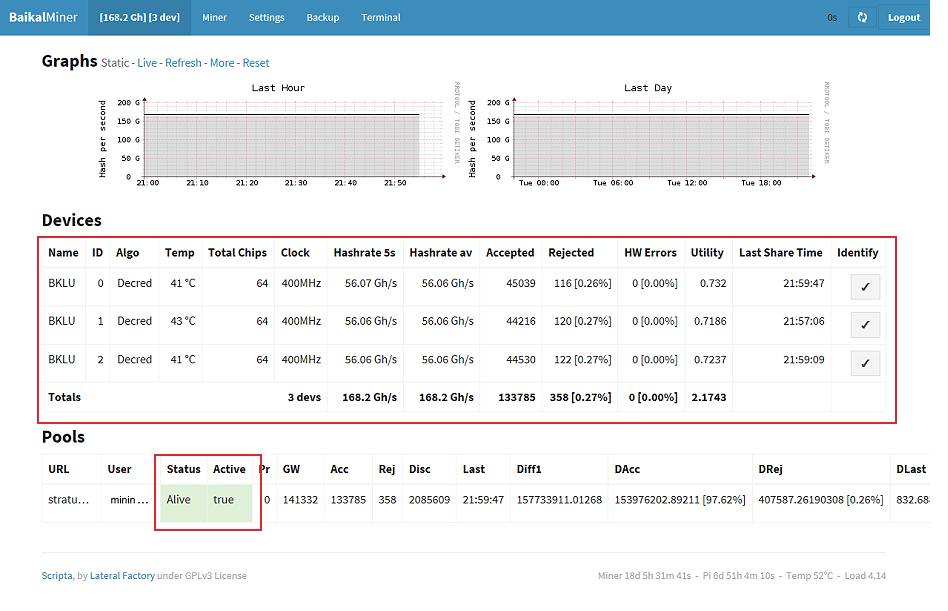Click the 3 devs totals cell
The width and height of the screenshot is (948, 611).
[x=304, y=398]
